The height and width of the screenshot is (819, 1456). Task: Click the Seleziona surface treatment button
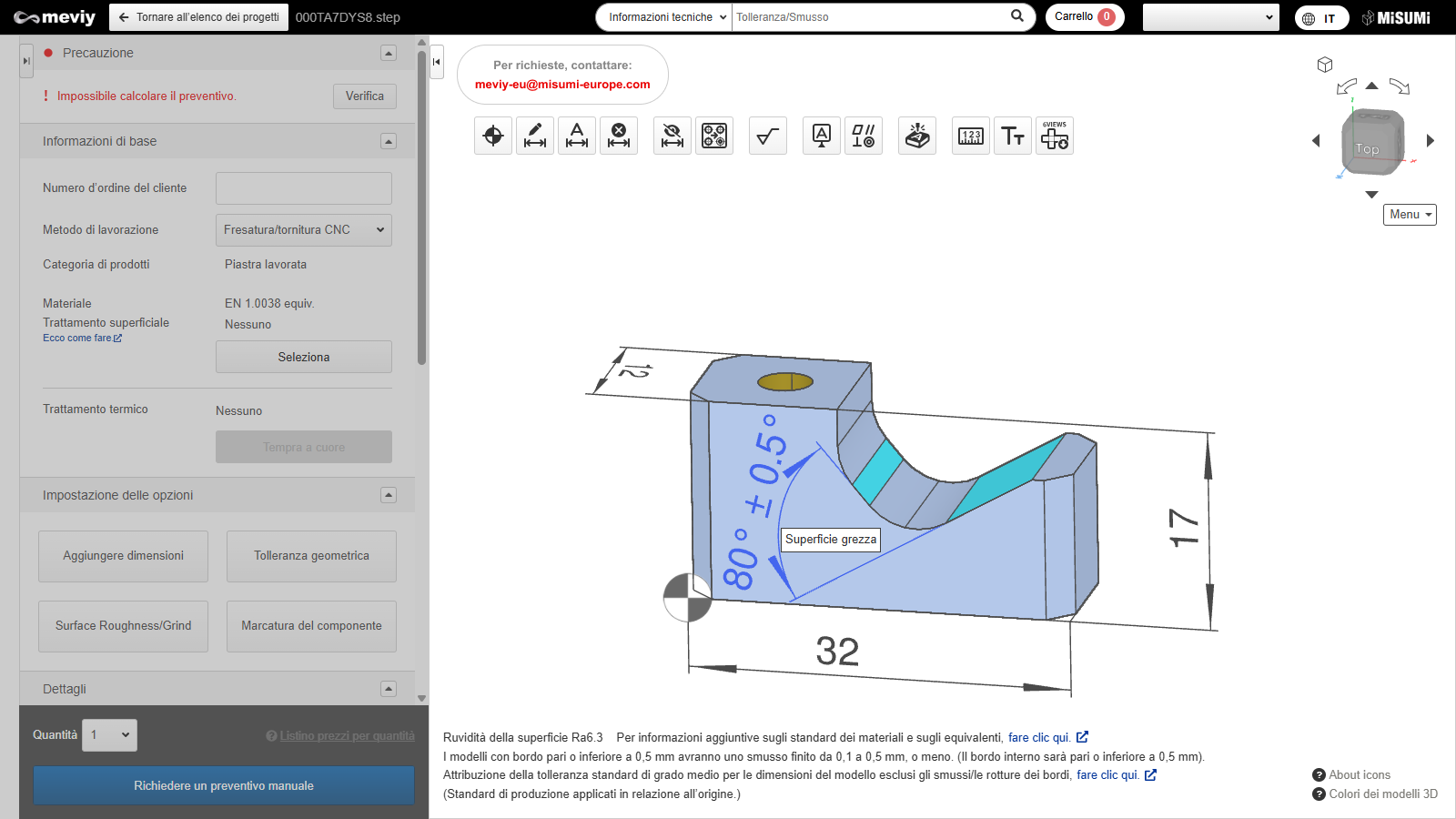pos(304,357)
